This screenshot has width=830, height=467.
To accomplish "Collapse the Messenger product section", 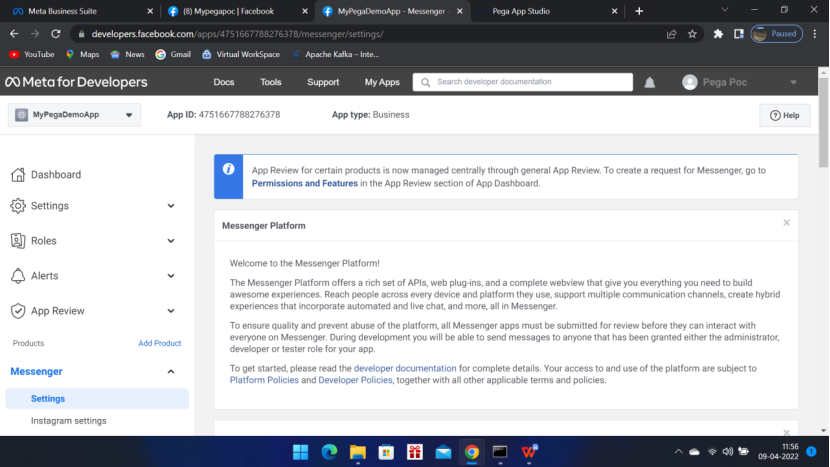I will pos(171,372).
